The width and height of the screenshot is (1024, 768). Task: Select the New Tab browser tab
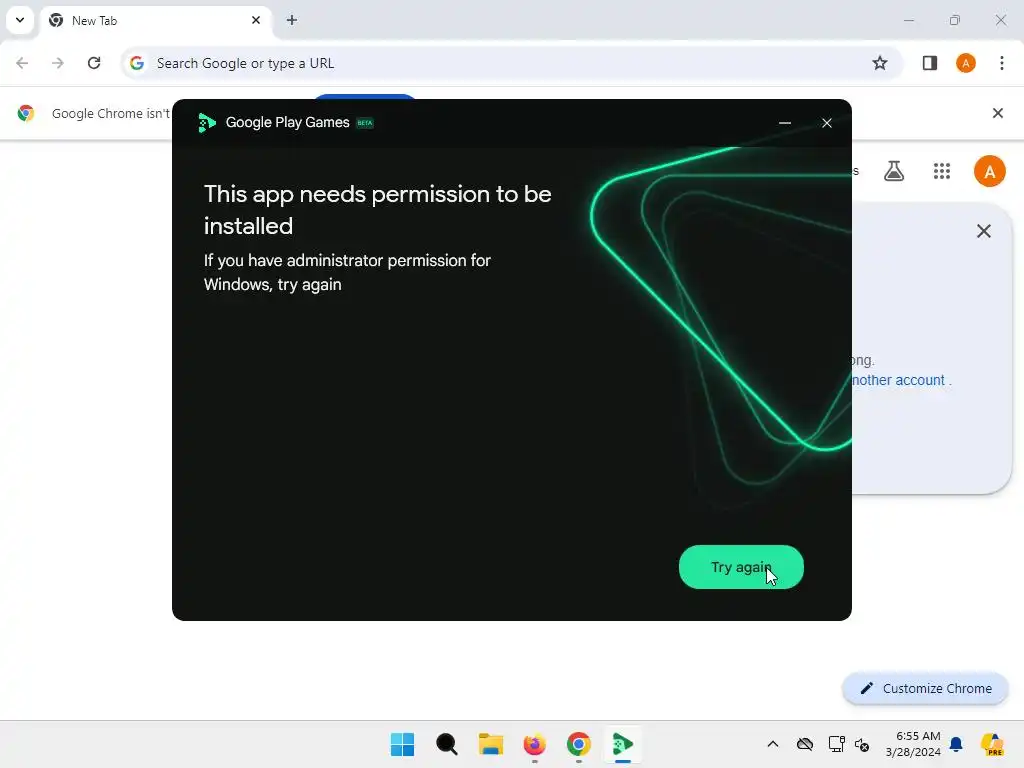(x=155, y=20)
